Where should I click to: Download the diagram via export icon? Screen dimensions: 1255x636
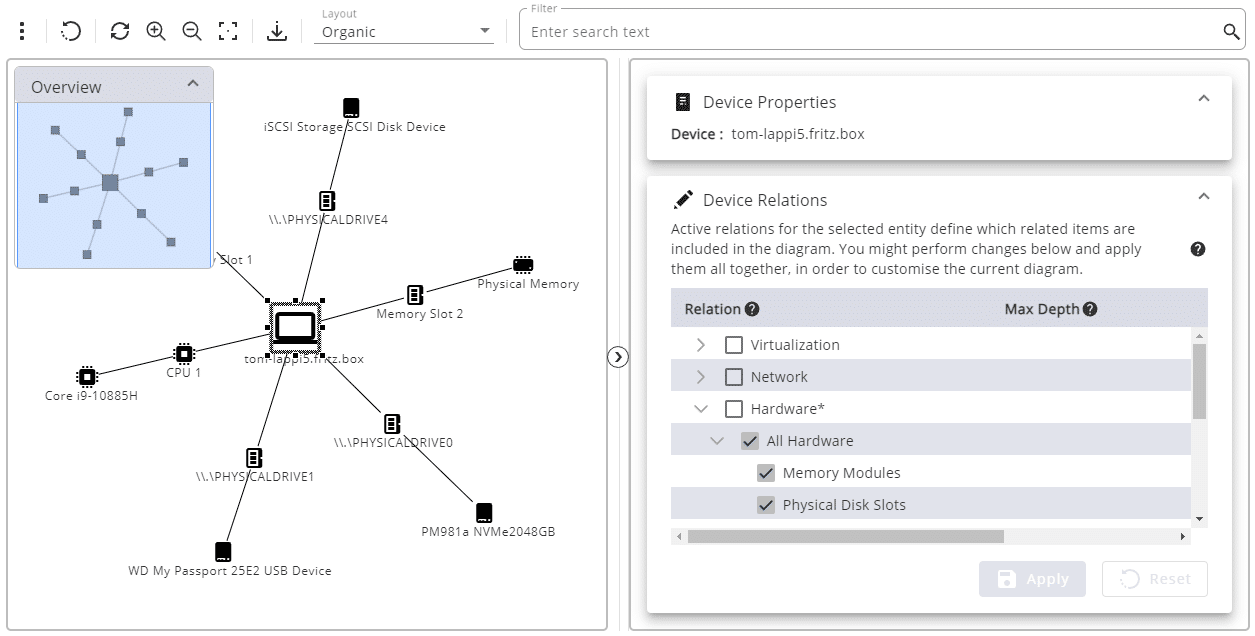point(277,31)
